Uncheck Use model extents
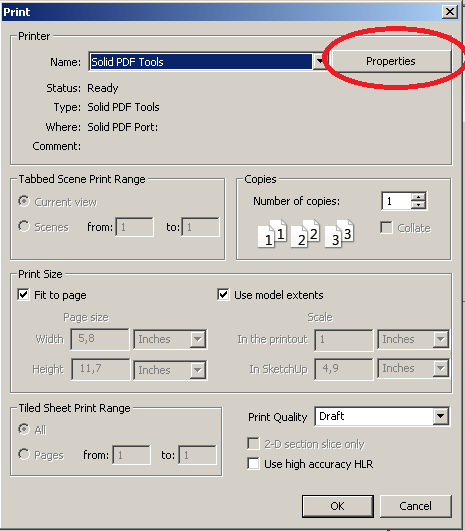 tap(223, 294)
